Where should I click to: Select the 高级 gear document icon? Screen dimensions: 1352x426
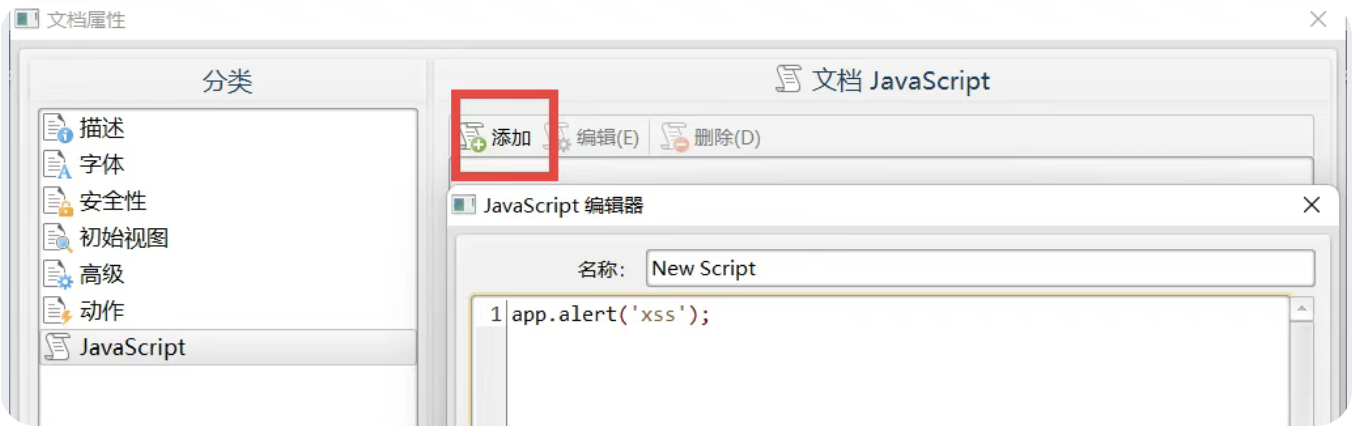click(59, 274)
